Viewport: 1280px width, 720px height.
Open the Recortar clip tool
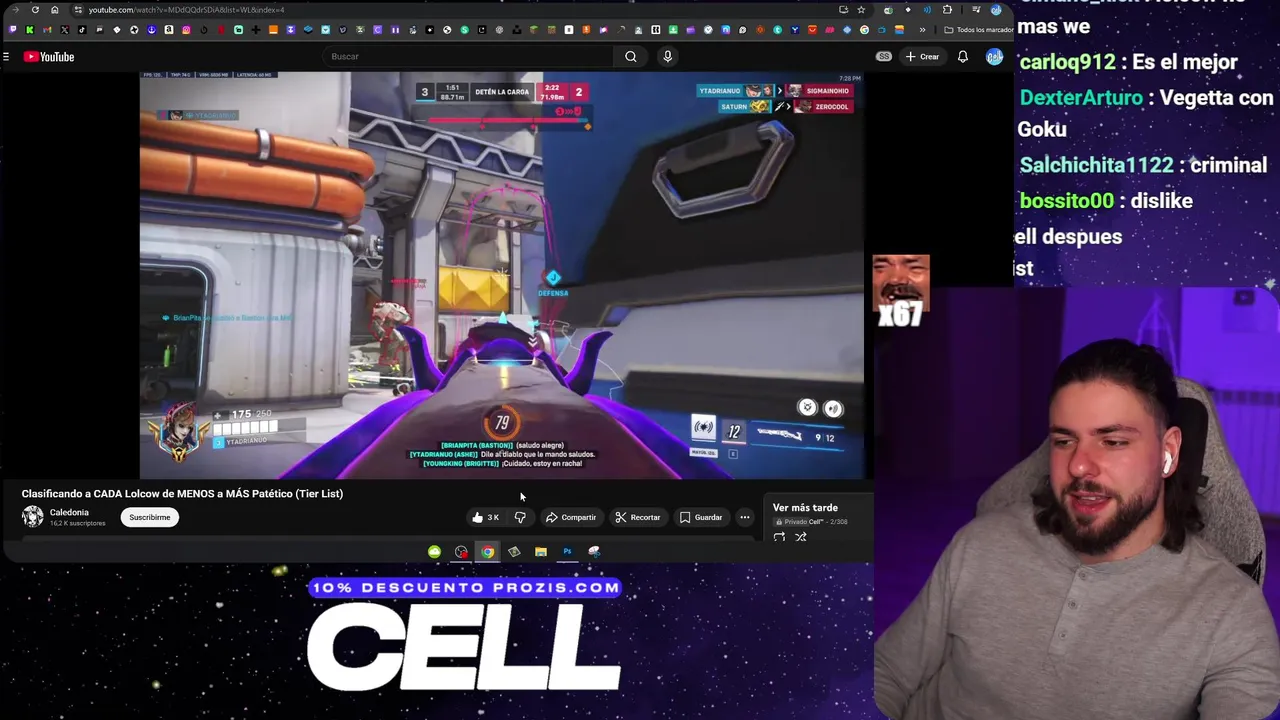point(638,517)
